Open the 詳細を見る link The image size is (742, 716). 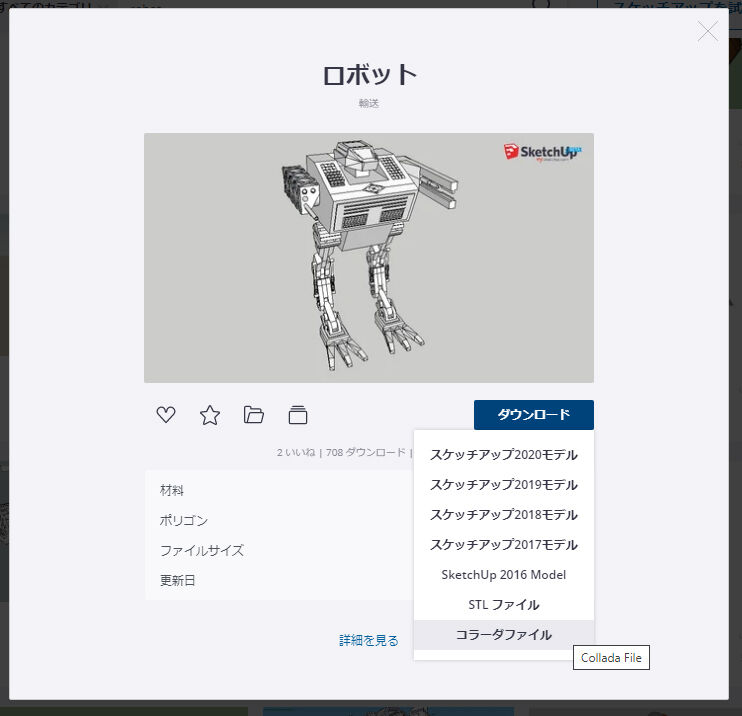pos(369,640)
